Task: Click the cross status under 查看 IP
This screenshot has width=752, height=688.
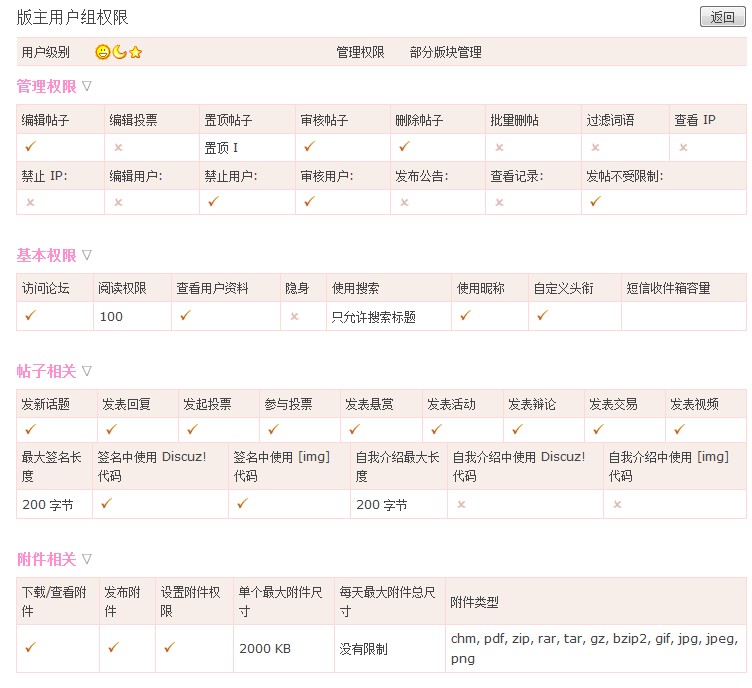Action: coord(684,147)
